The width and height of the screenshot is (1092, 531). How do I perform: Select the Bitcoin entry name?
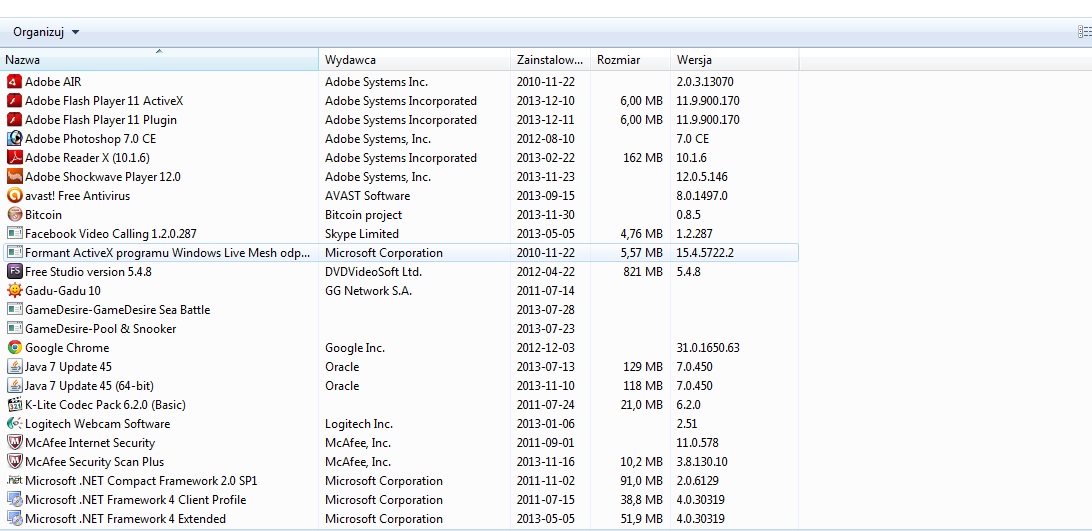click(43, 215)
